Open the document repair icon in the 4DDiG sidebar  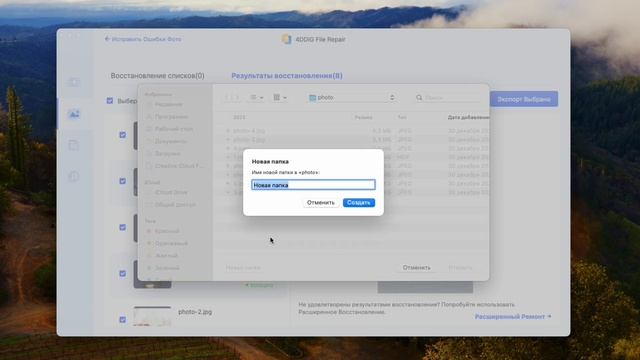pyautogui.click(x=74, y=145)
